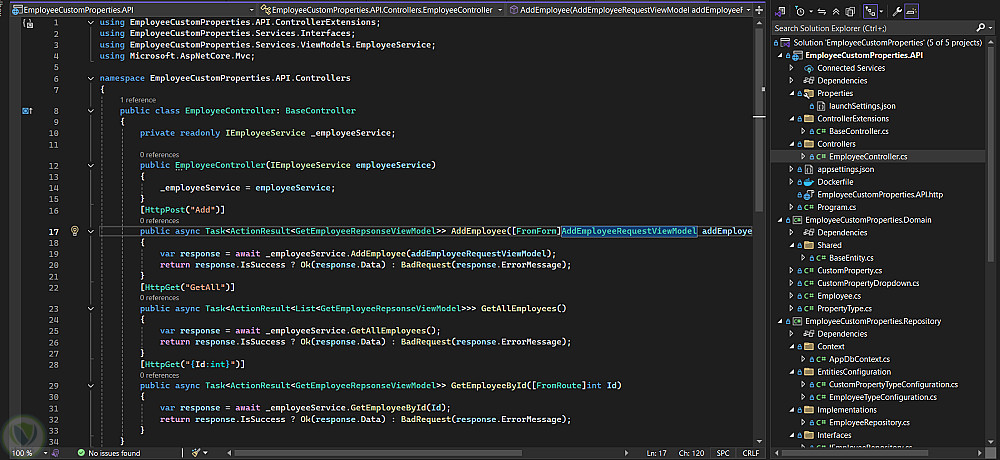The height and width of the screenshot is (460, 1000).
Task: Open PropertyType.cs in Solution Explorer
Action: point(845,309)
